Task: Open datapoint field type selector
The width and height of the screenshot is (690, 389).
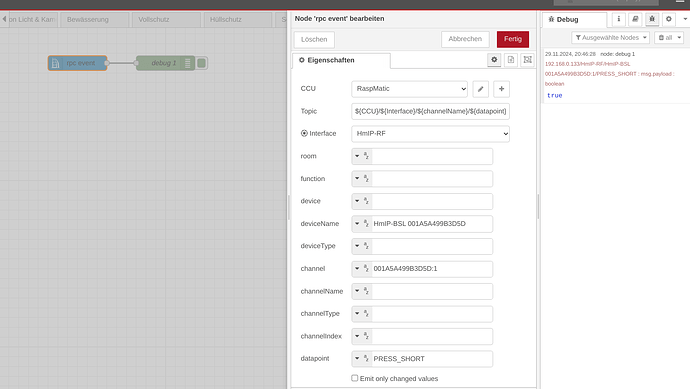Action: point(362,359)
